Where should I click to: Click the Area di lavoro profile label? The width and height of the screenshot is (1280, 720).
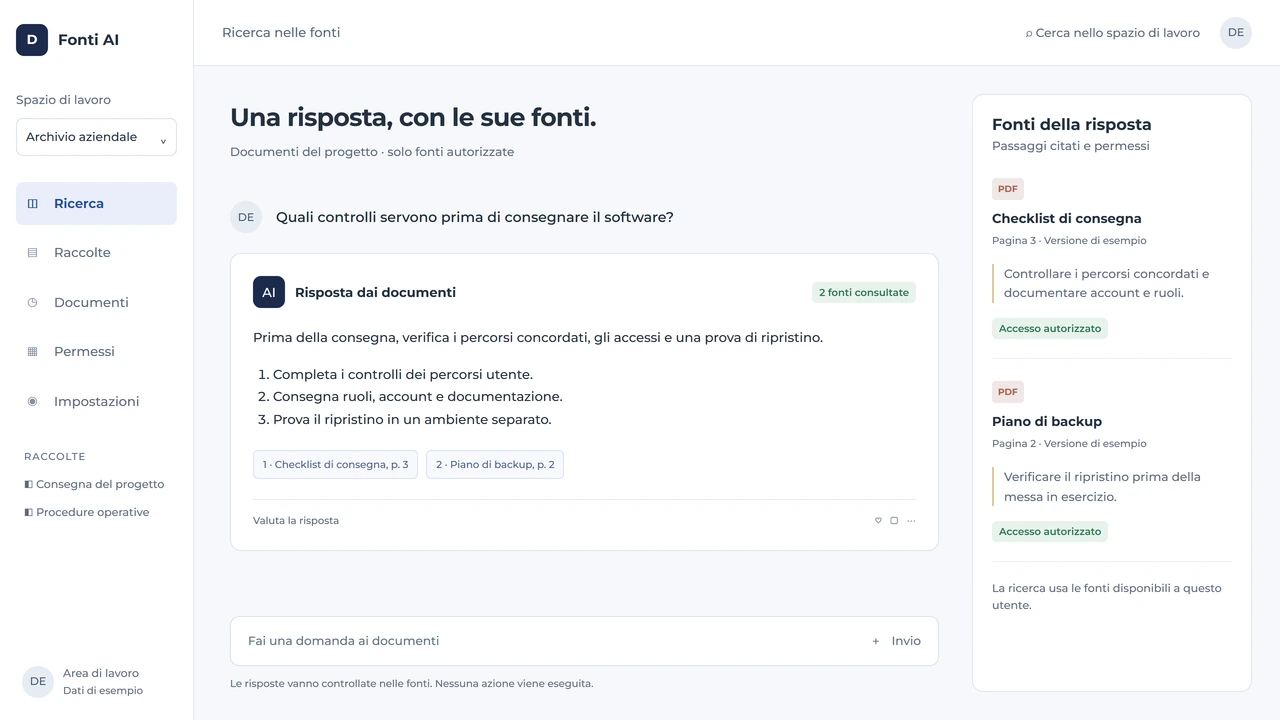tap(101, 674)
